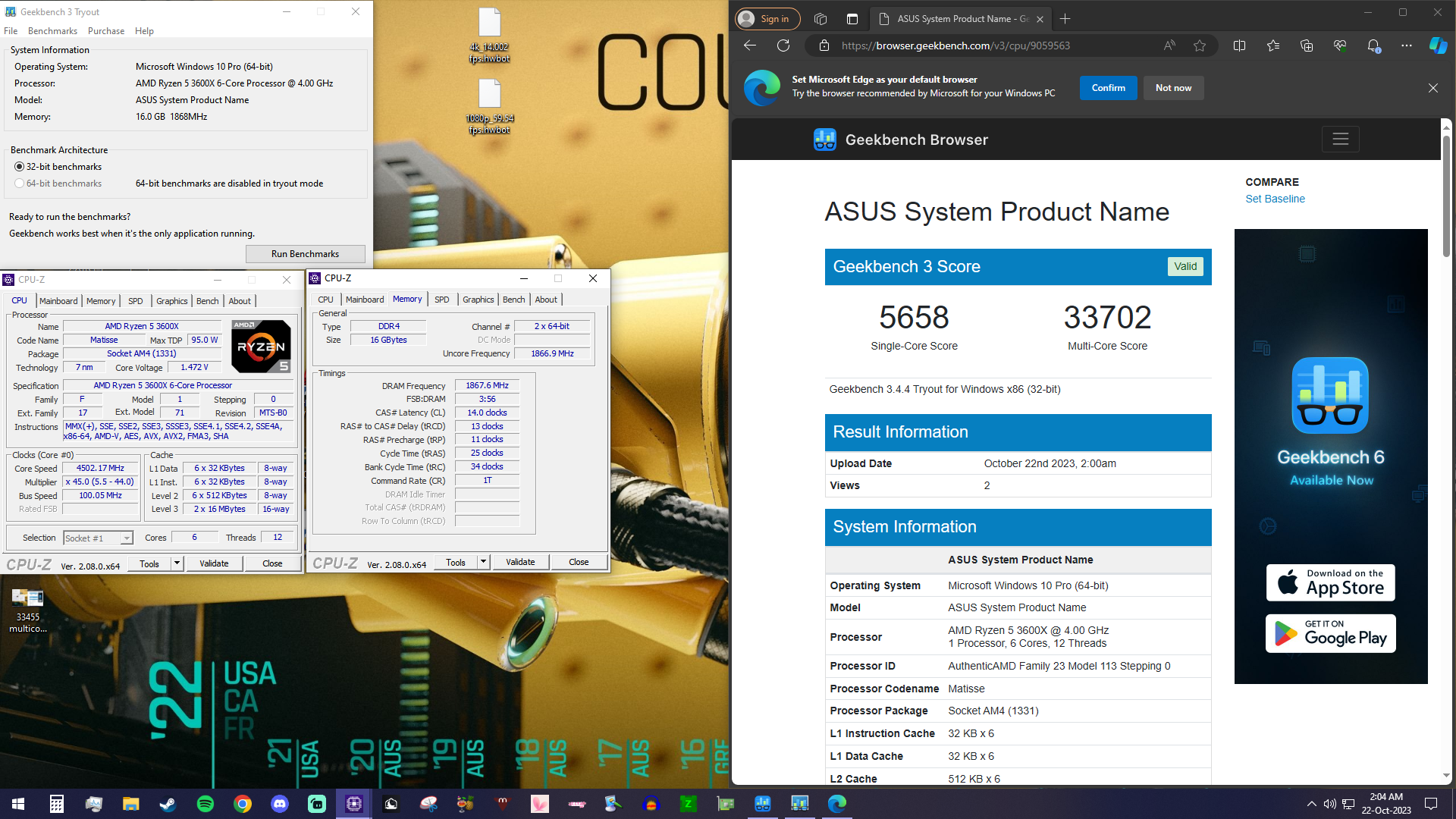This screenshot has height=819, width=1456.
Task: Open Edge workspaces icon
Action: click(x=820, y=19)
